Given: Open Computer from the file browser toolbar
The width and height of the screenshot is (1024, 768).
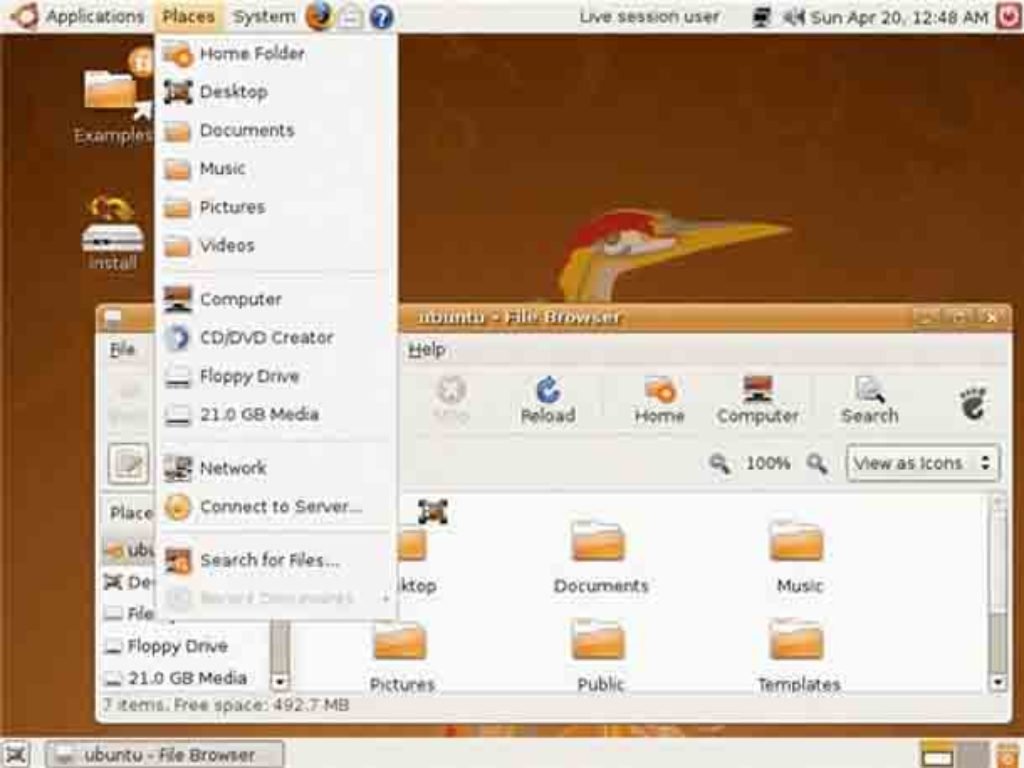Looking at the screenshot, I should tap(757, 400).
